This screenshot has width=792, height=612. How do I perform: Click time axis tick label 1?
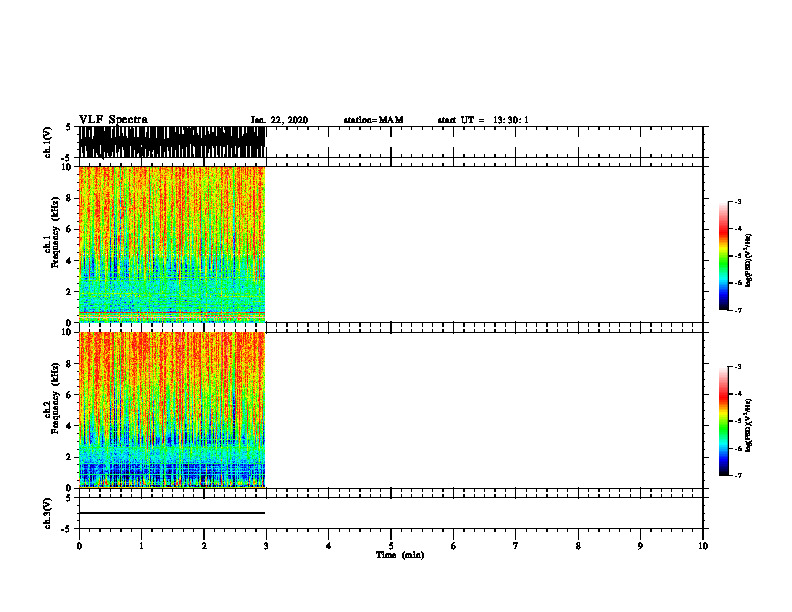click(x=141, y=546)
